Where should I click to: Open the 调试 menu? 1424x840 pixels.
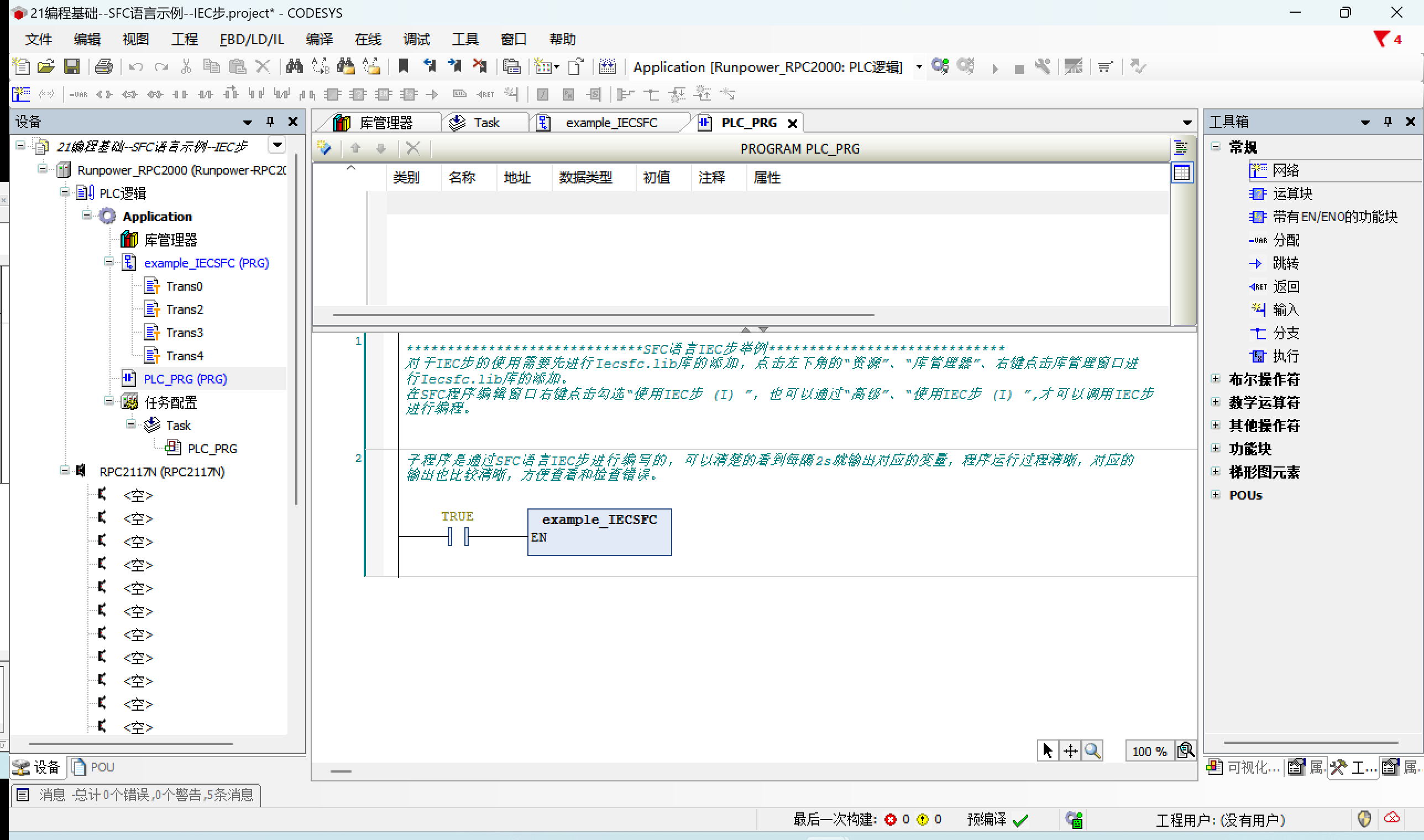click(x=417, y=39)
